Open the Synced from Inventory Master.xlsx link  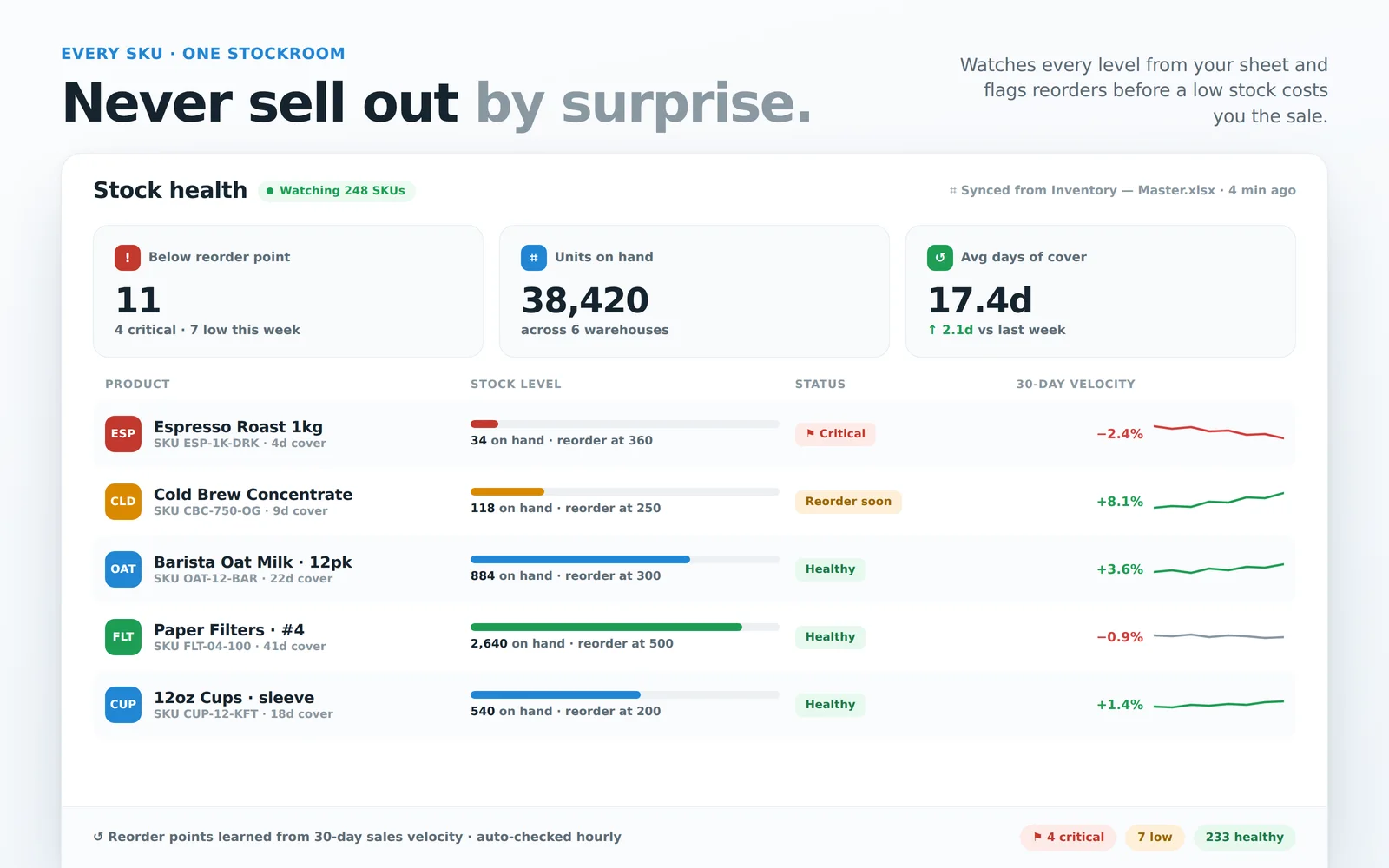(1122, 190)
